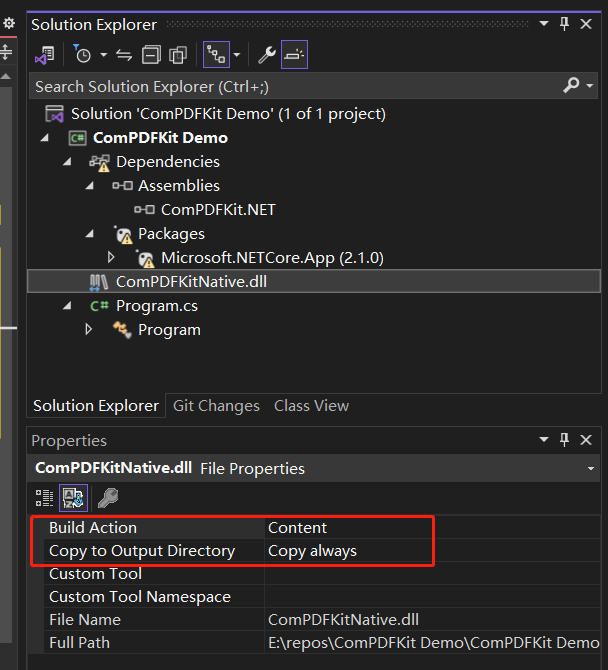The width and height of the screenshot is (608, 670).
Task: Toggle Preview Selected Items button
Action: pos(294,54)
